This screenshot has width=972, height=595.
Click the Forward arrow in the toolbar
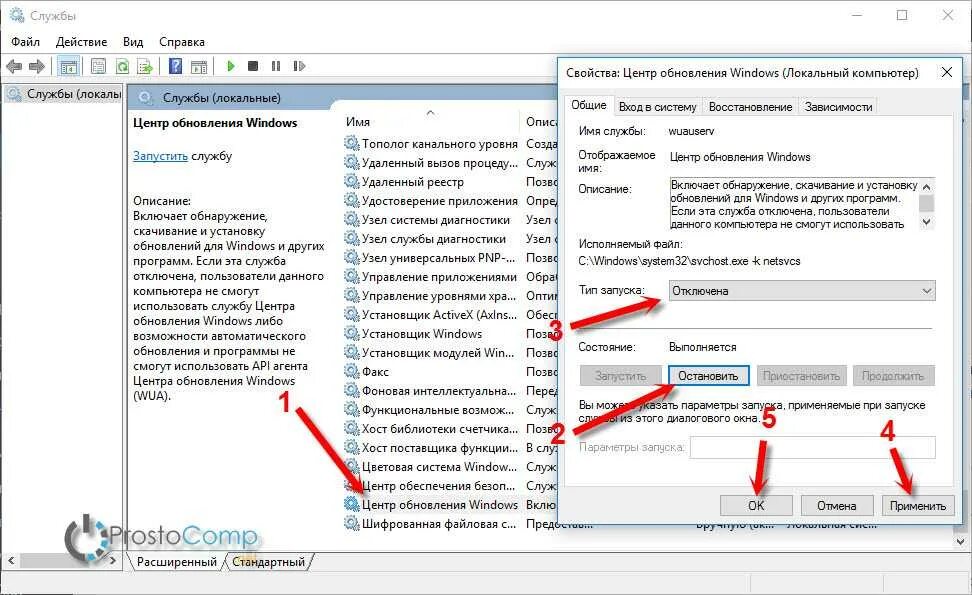[x=37, y=66]
